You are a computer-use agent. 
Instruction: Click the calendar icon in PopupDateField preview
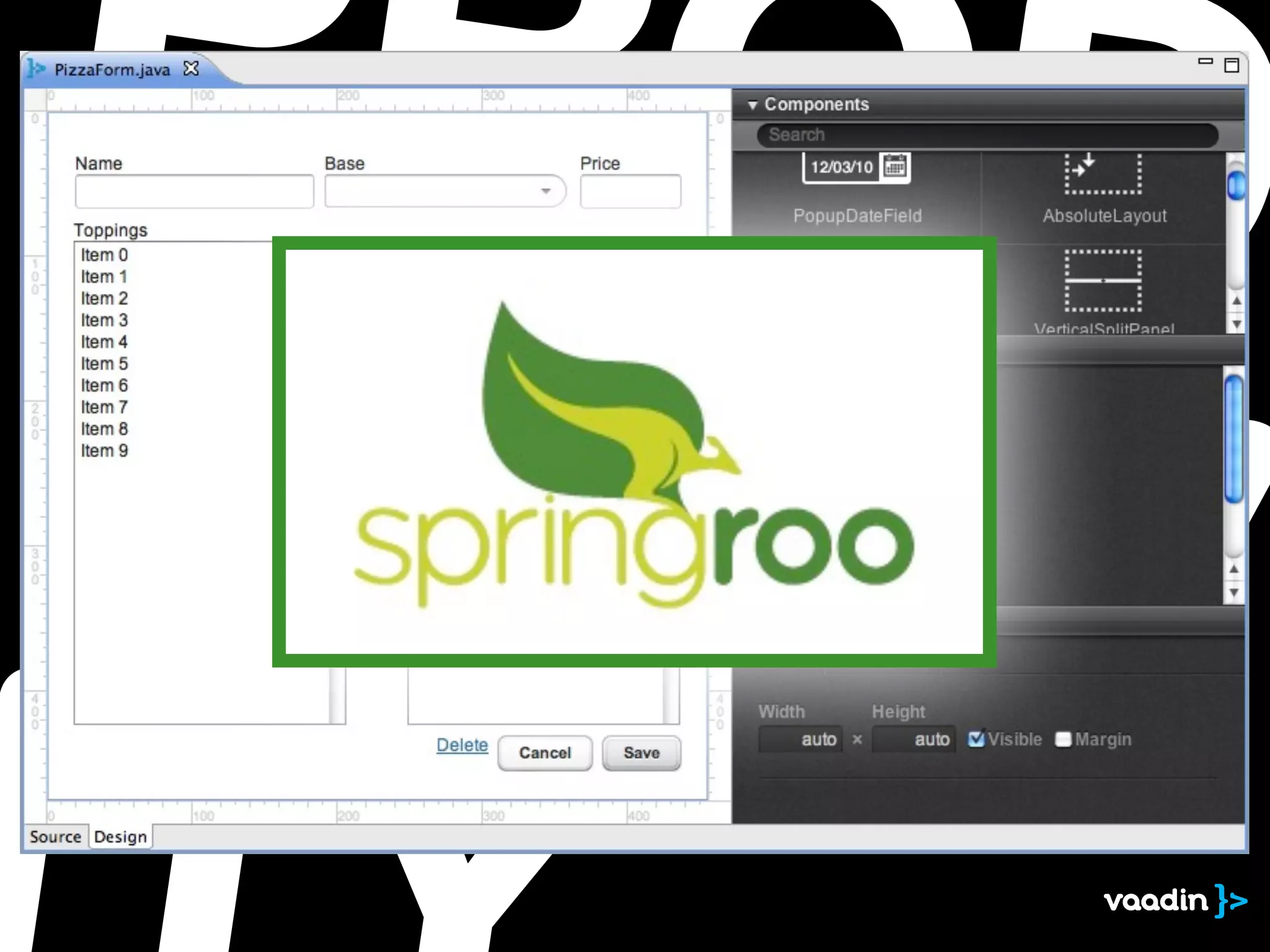[x=895, y=166]
